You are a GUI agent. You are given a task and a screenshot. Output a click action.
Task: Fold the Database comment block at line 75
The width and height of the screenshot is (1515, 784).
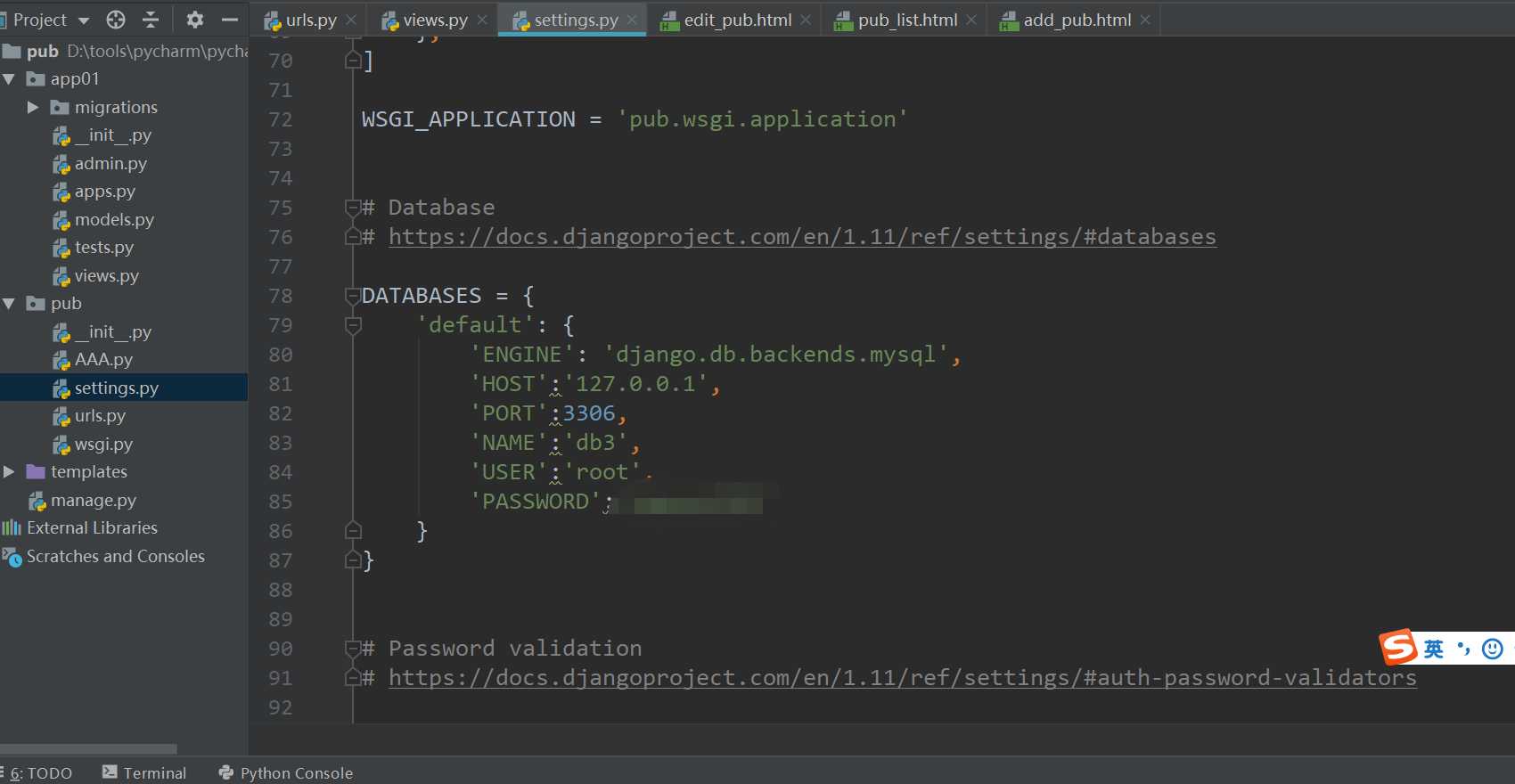tap(353, 208)
